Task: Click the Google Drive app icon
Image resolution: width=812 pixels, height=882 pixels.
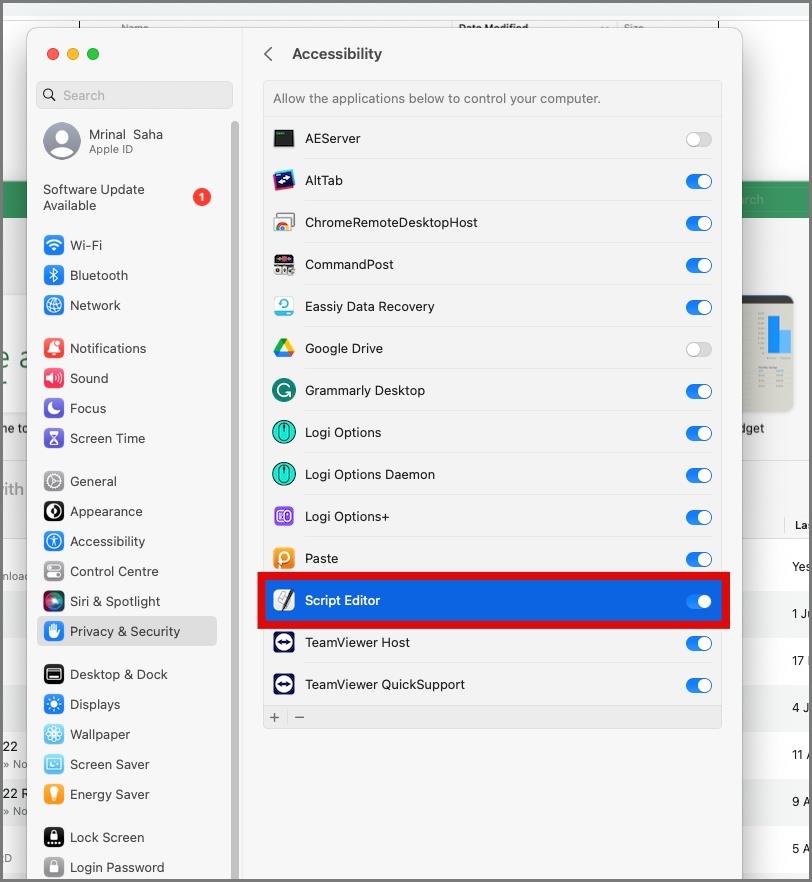Action: point(284,348)
